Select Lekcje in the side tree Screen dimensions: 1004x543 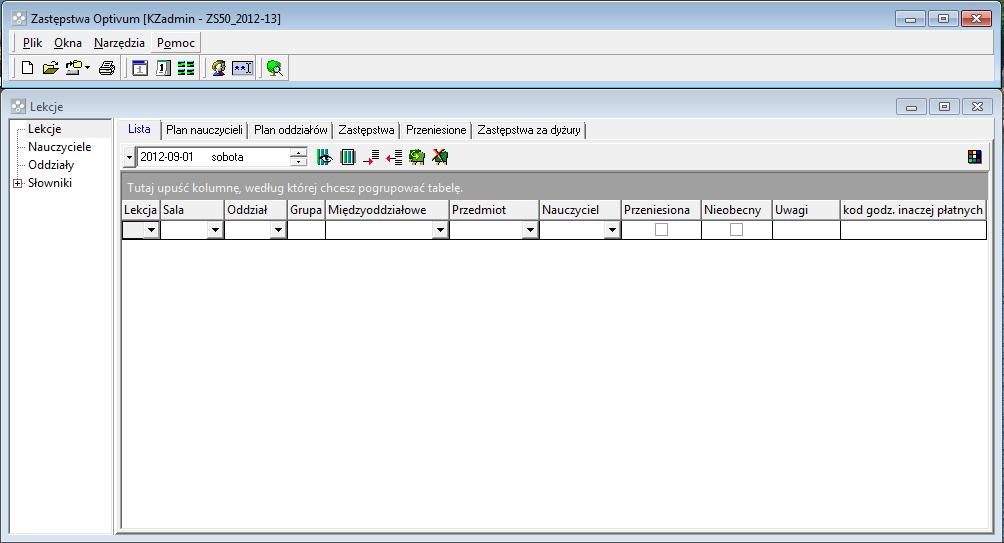pos(45,129)
